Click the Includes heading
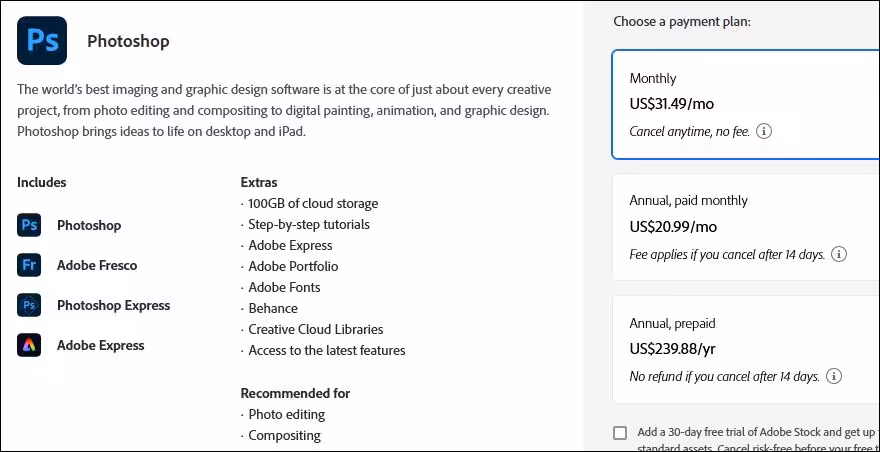 42,182
